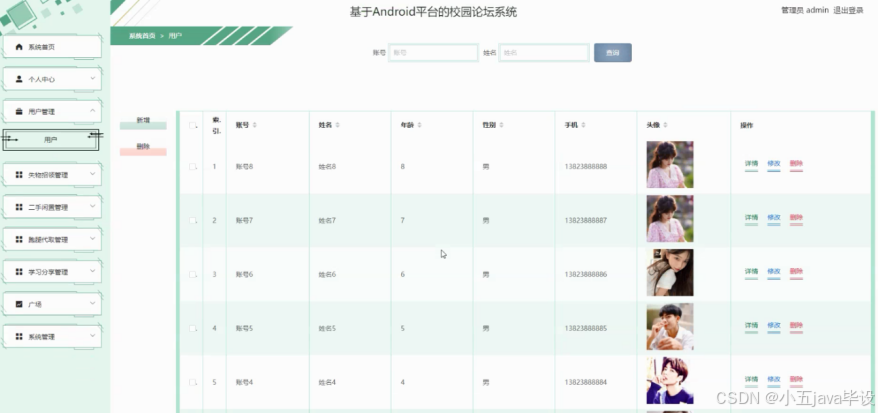The width and height of the screenshot is (879, 413).
Task: Expand the 失物招领管理 menu chevron
Action: coord(93,174)
